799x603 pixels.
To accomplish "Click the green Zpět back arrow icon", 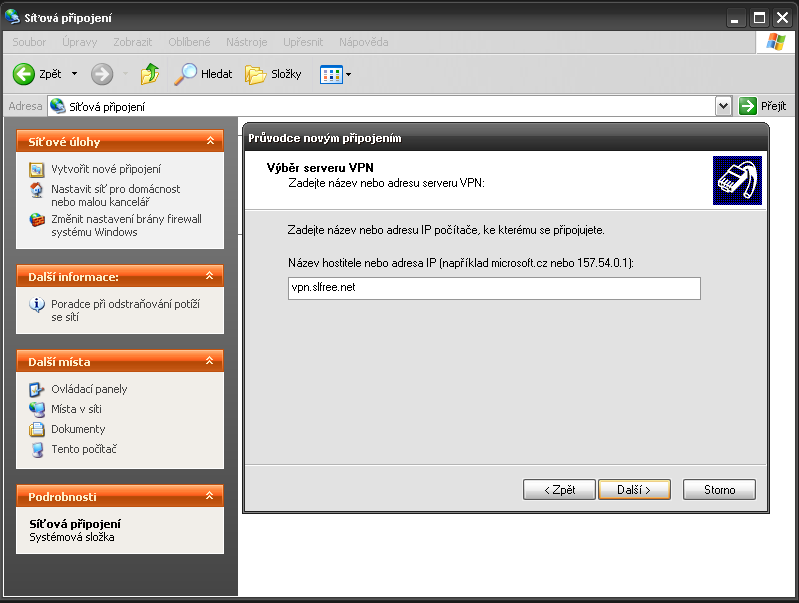I will tap(24, 74).
